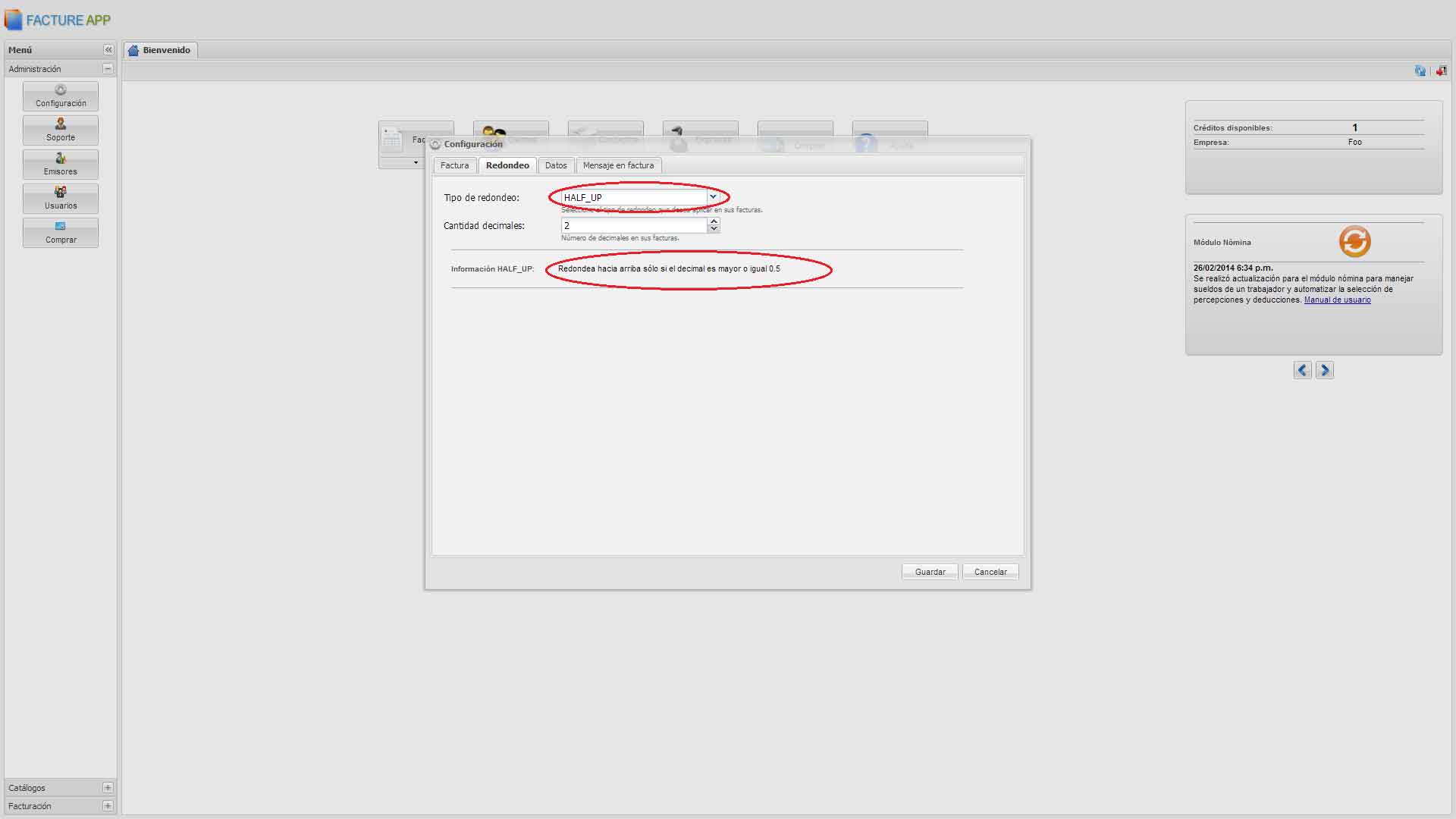
Task: Open Configuración from the sidebar
Action: [61, 96]
